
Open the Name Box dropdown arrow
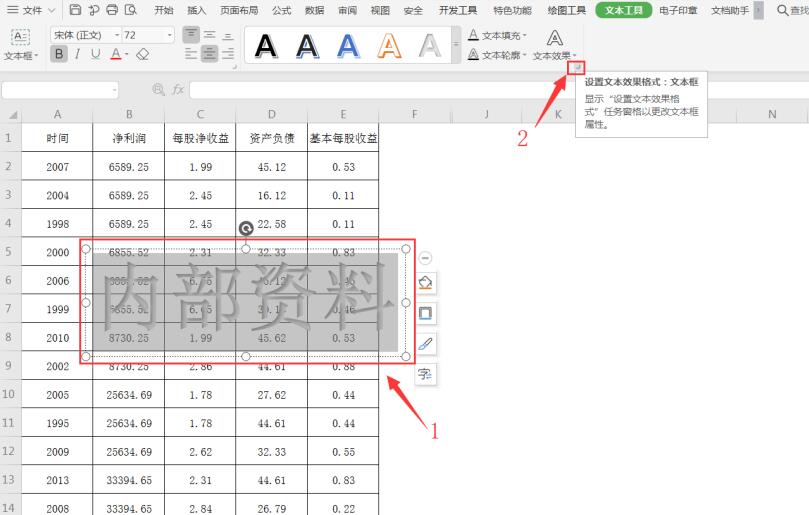pos(114,90)
